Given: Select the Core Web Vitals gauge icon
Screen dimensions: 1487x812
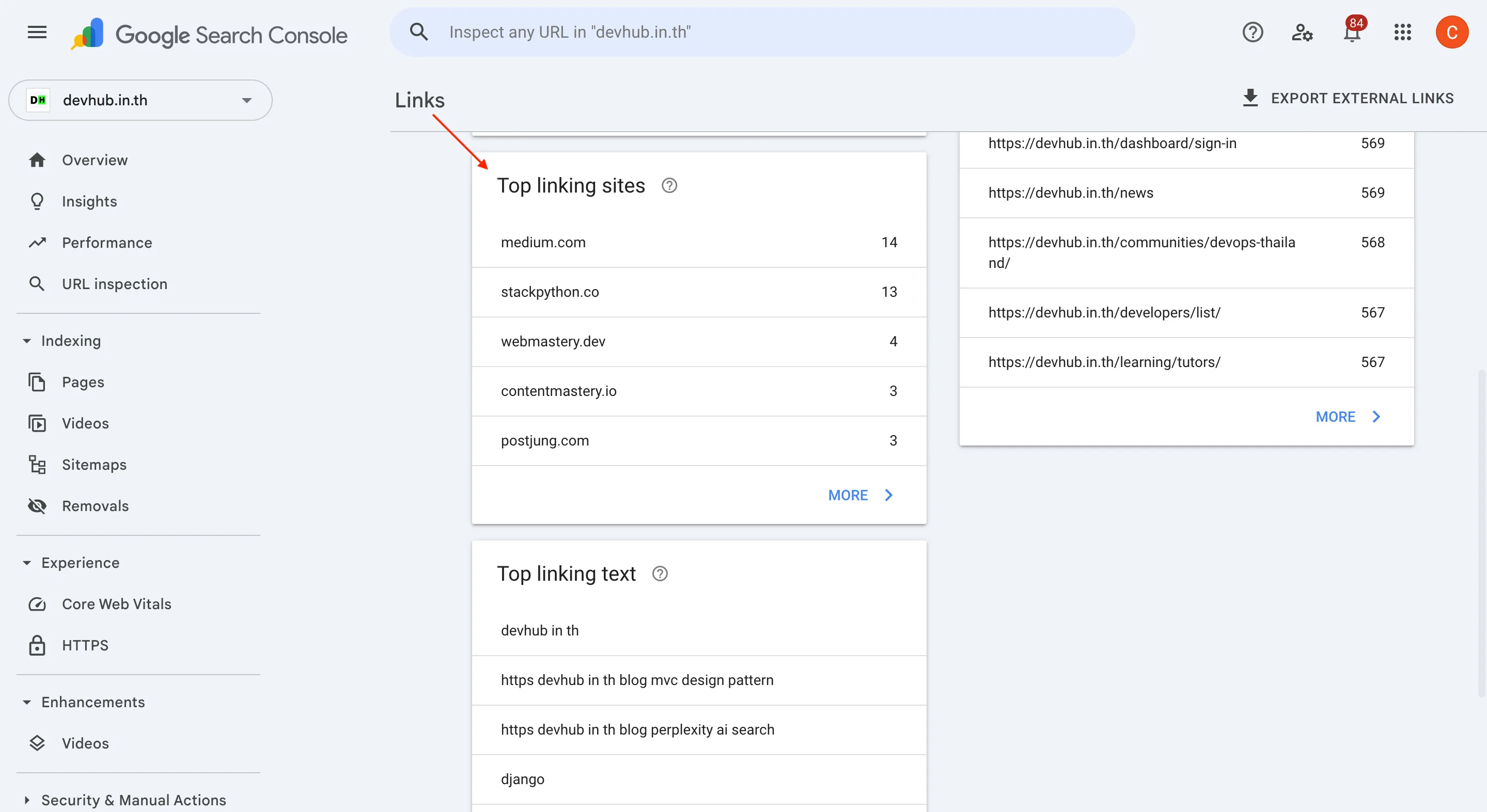Looking at the screenshot, I should [x=37, y=604].
